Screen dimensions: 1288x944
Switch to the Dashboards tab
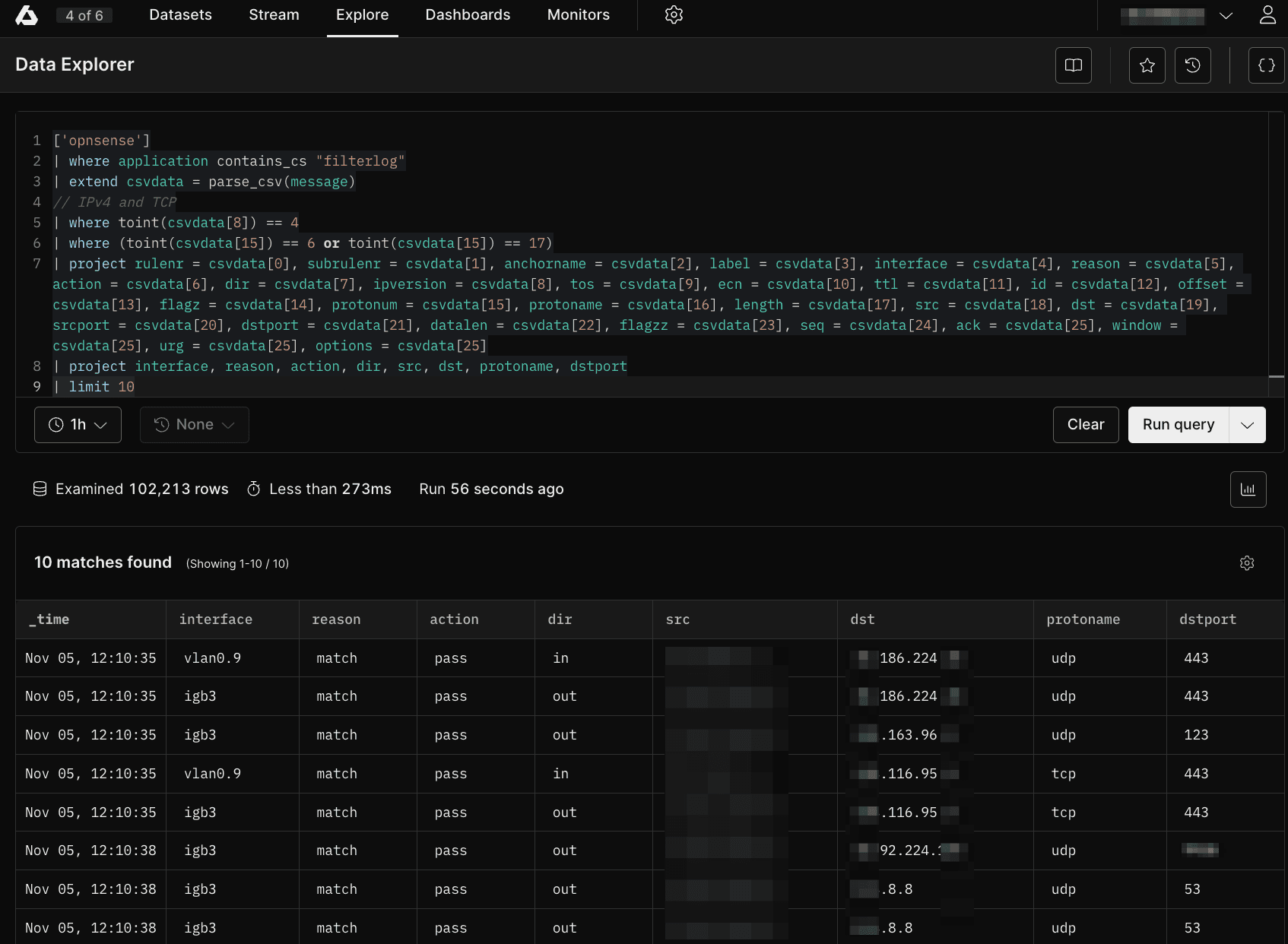(468, 14)
